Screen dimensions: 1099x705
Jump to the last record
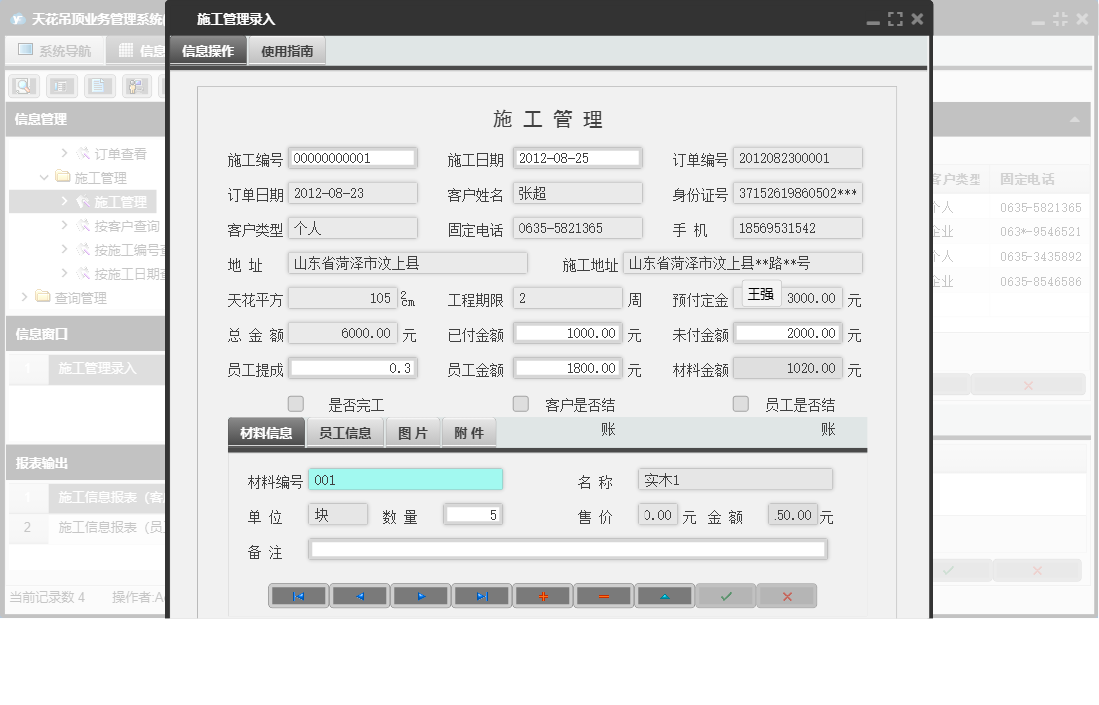tap(482, 595)
